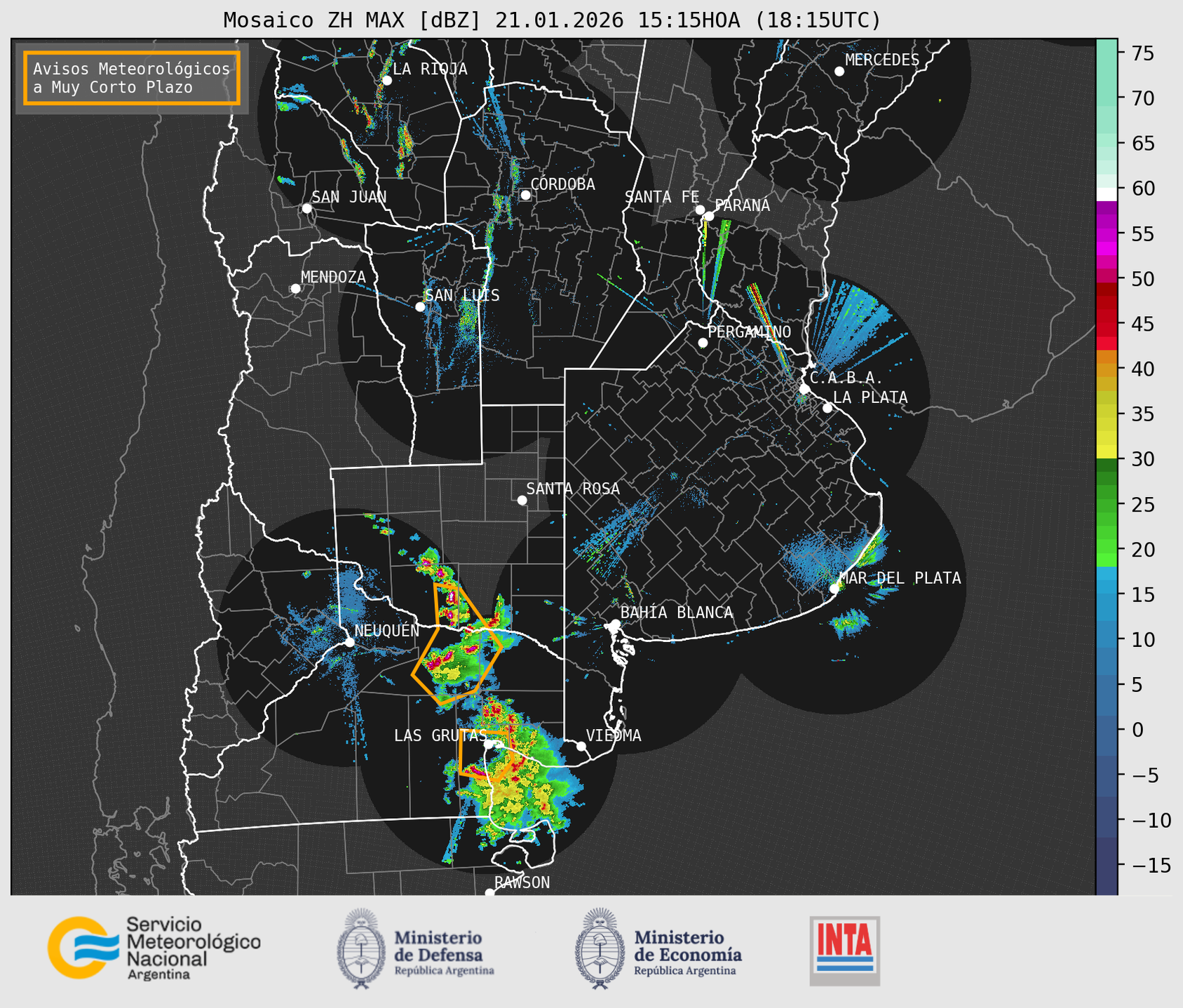Select the MENDOZA city marker dot
This screenshot has width=1183, height=1008.
point(295,289)
